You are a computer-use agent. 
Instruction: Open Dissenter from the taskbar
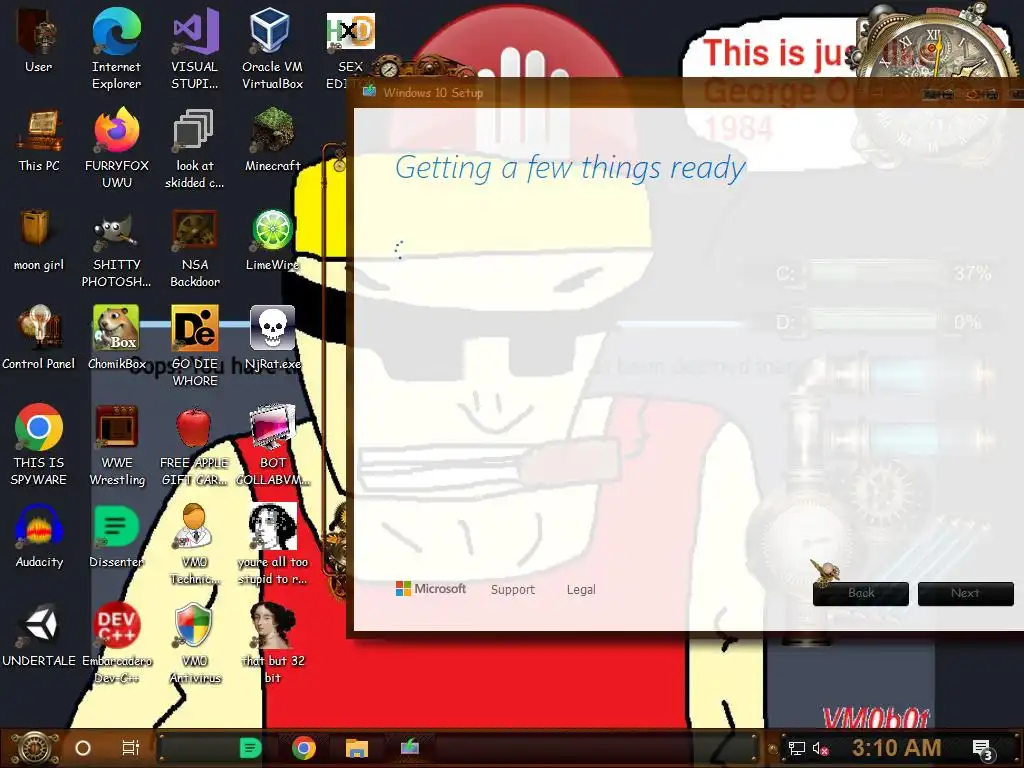(250, 748)
